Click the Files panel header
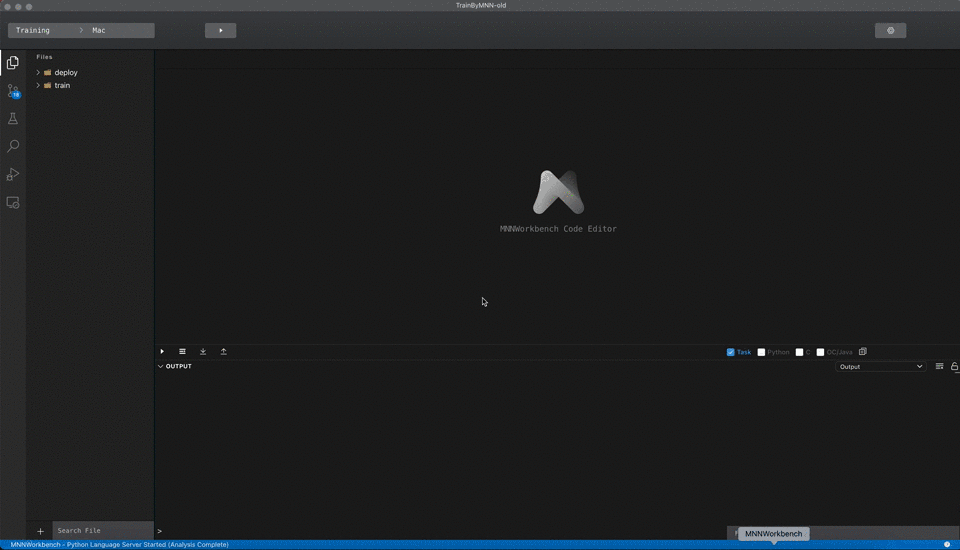Image resolution: width=960 pixels, height=550 pixels. point(44,57)
